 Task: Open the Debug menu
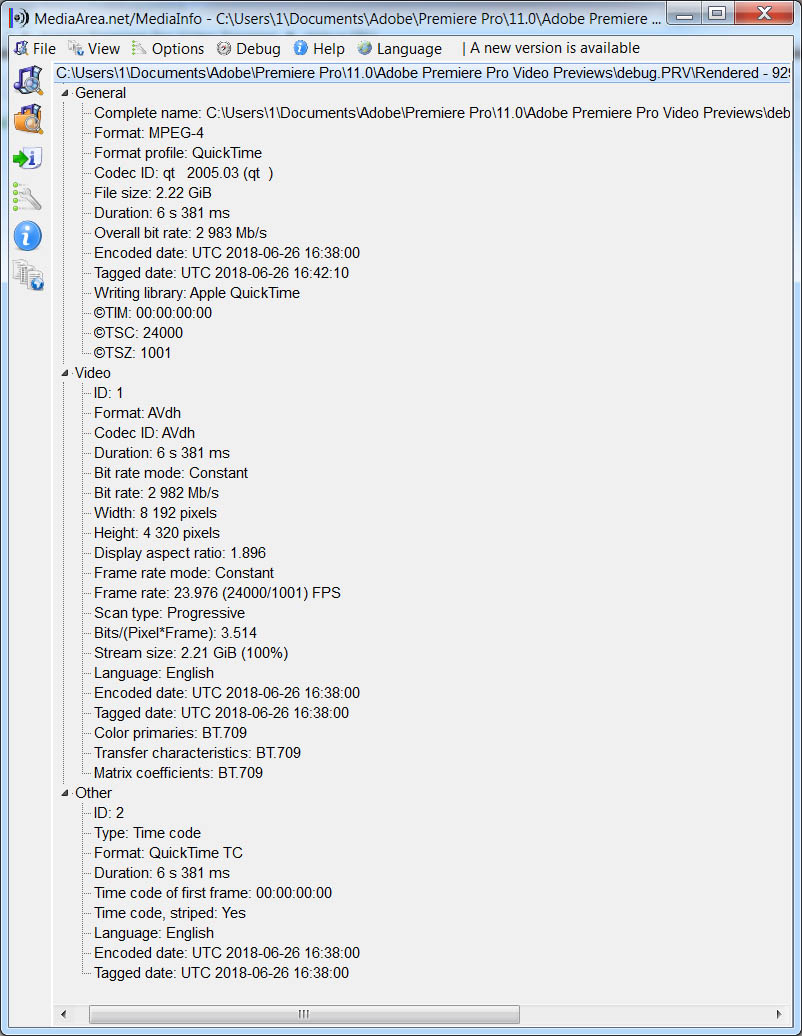tap(249, 48)
